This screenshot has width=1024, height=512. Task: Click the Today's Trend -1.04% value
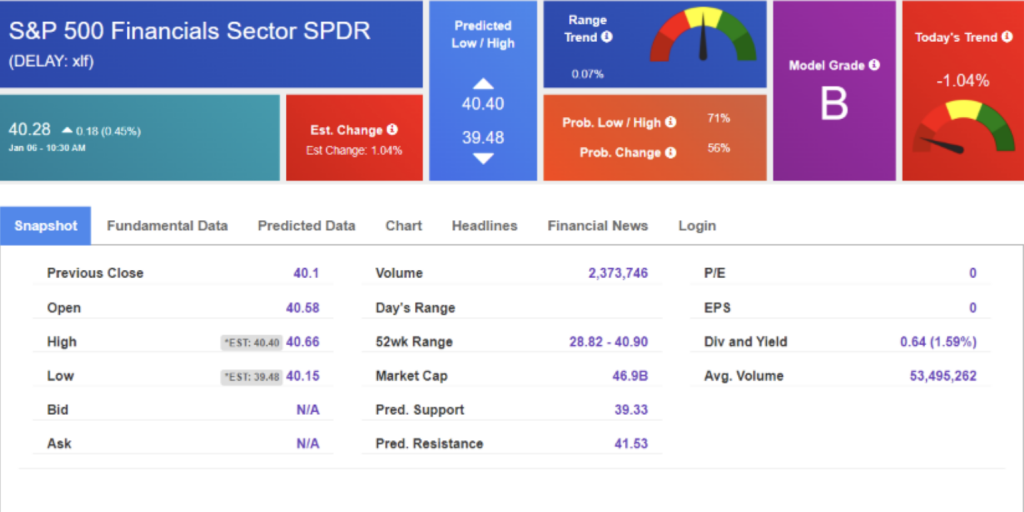tap(963, 81)
